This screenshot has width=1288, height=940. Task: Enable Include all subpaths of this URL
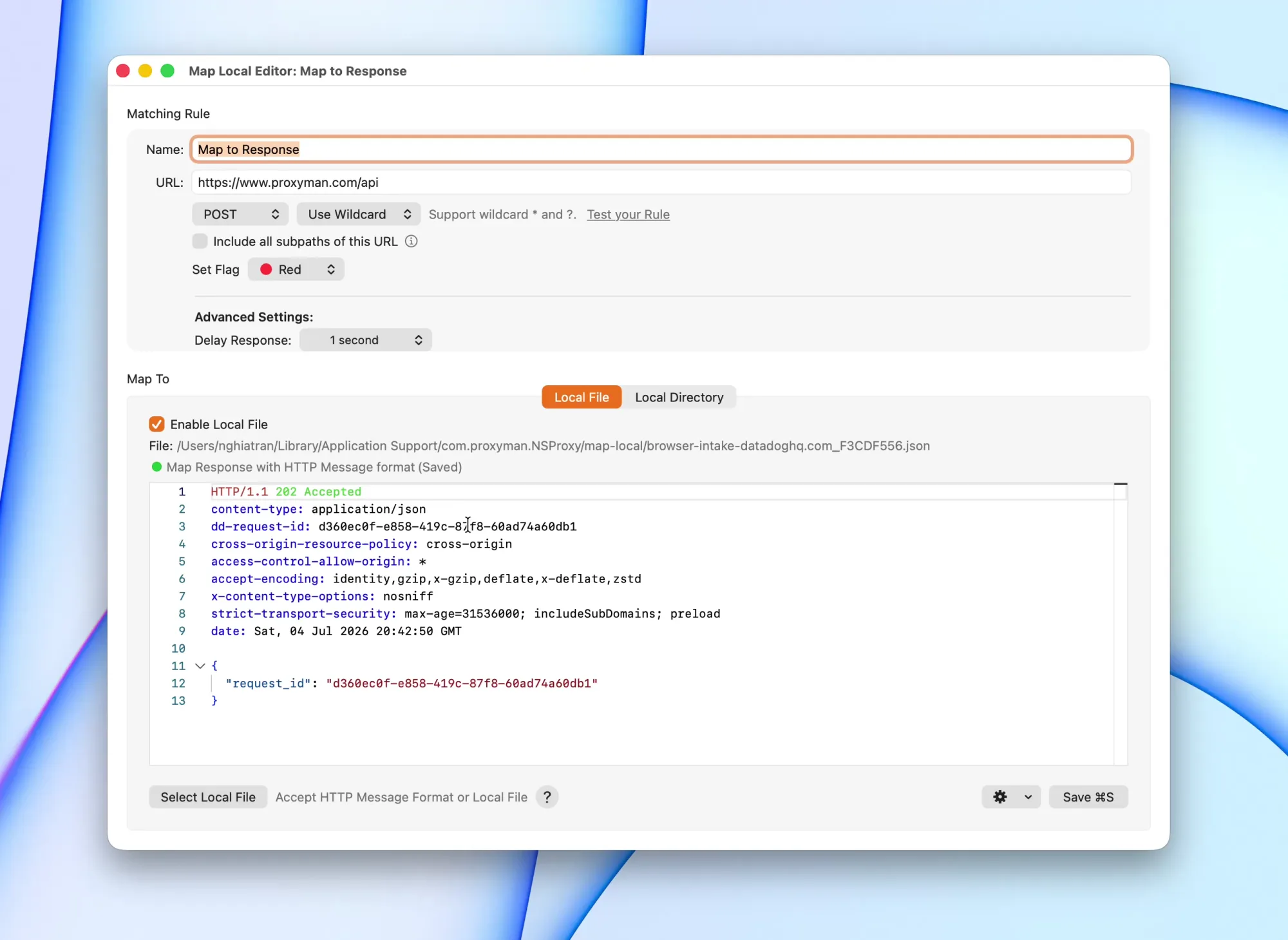(200, 241)
